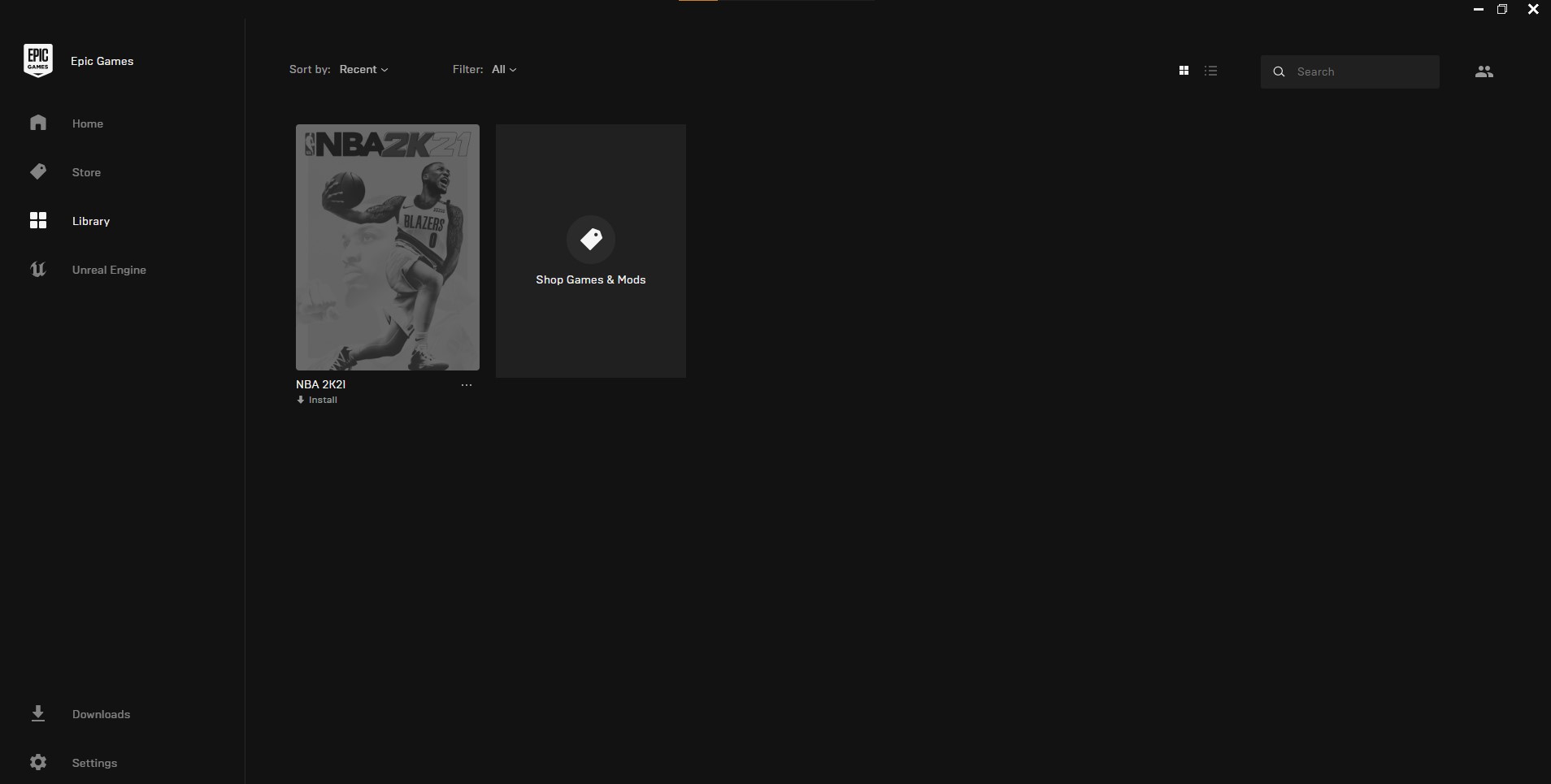Maximize or restore the launcher window
The image size is (1551, 784).
(1502, 9)
